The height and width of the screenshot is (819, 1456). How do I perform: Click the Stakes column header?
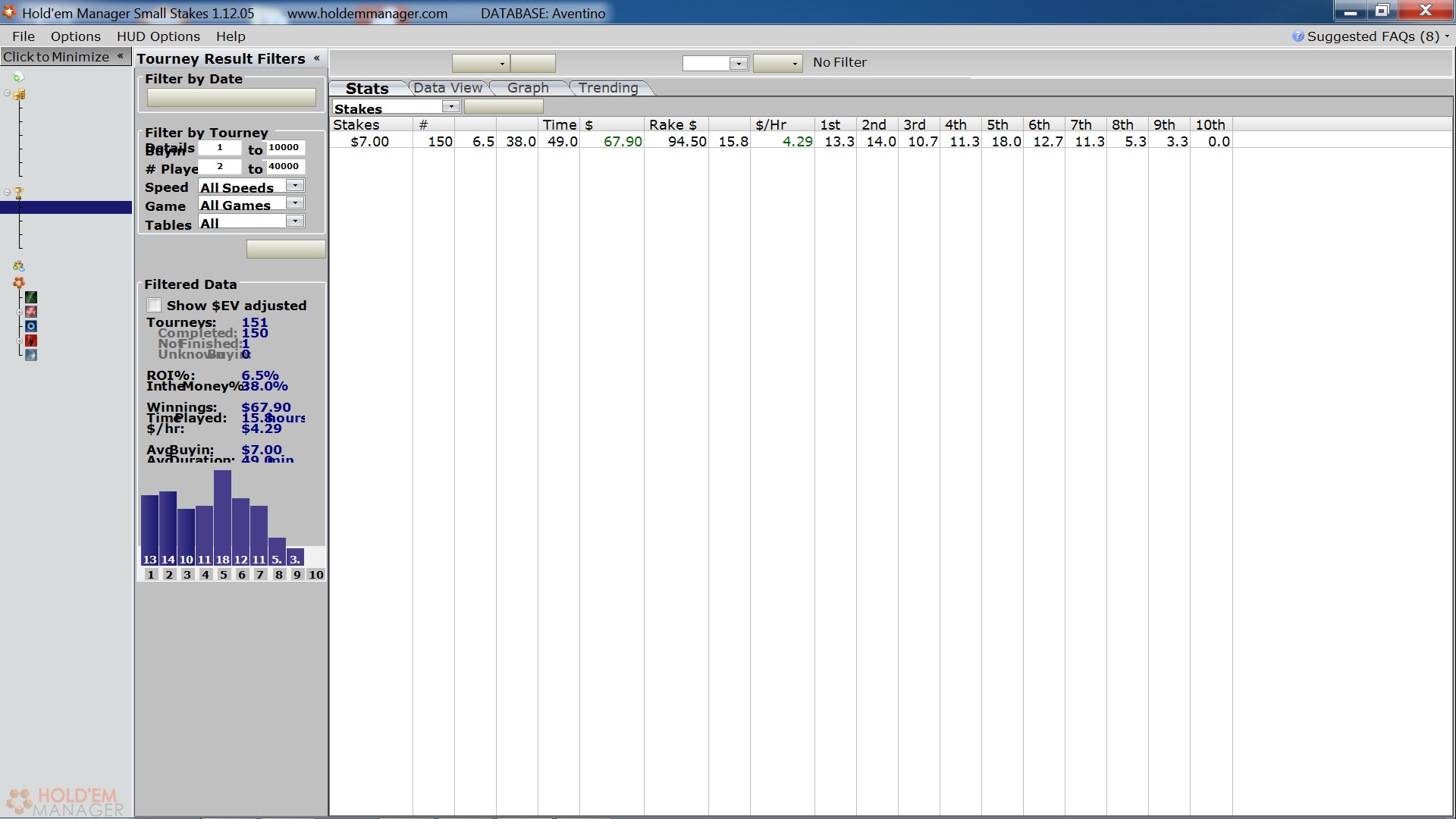tap(372, 125)
